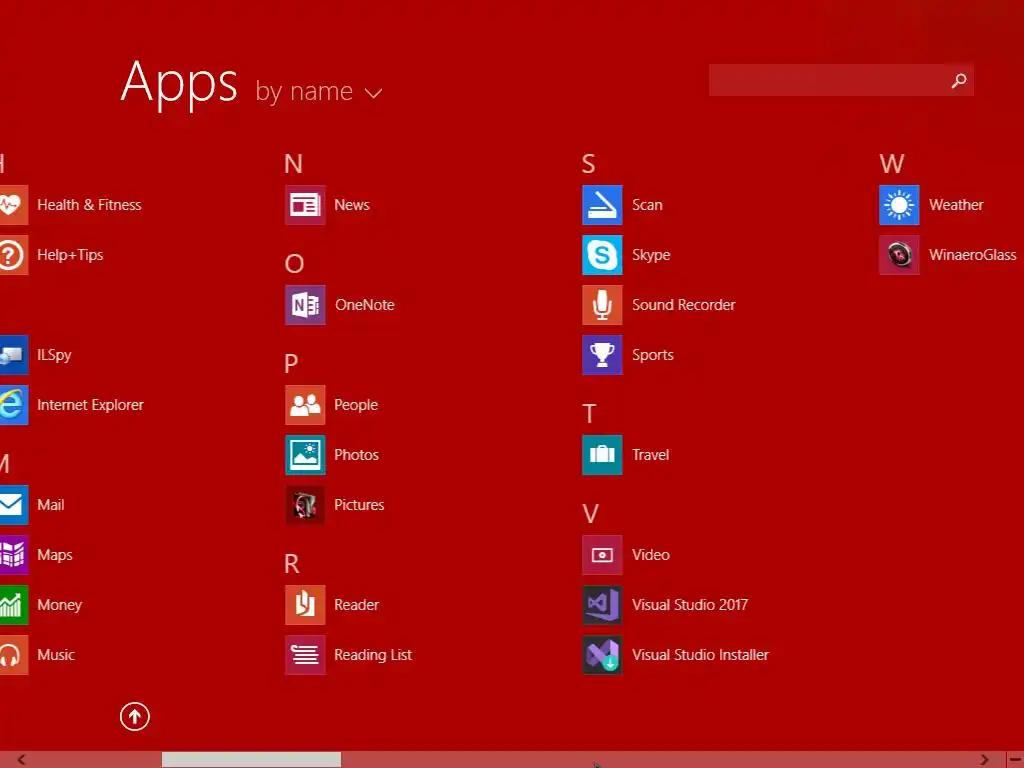Click the zoom-out minus at the scrollbar end
Screen dimensions: 1024x768
(x=1015, y=760)
